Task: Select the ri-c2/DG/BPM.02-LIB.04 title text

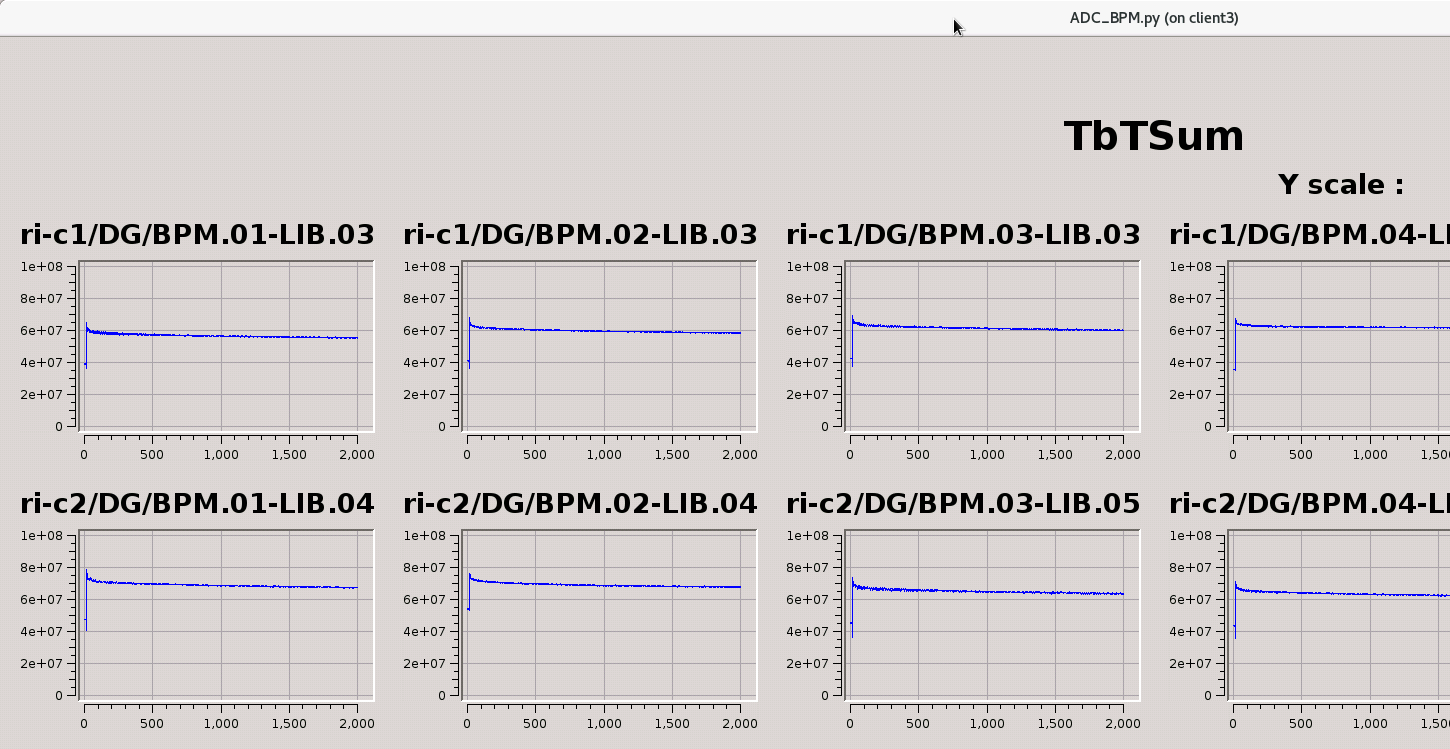Action: click(580, 505)
